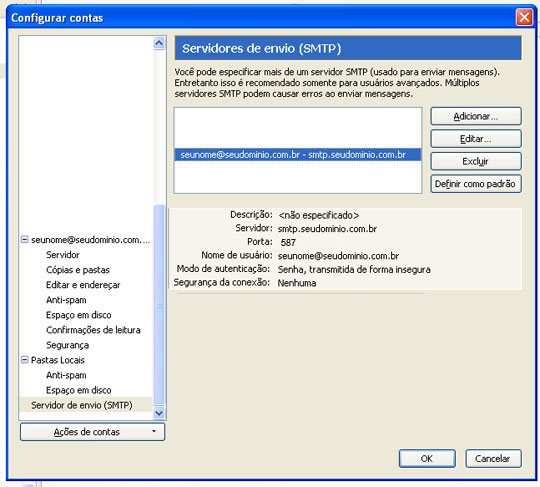The height and width of the screenshot is (487, 540).
Task: Close the Configurar contas dialog
Action: click(x=524, y=17)
